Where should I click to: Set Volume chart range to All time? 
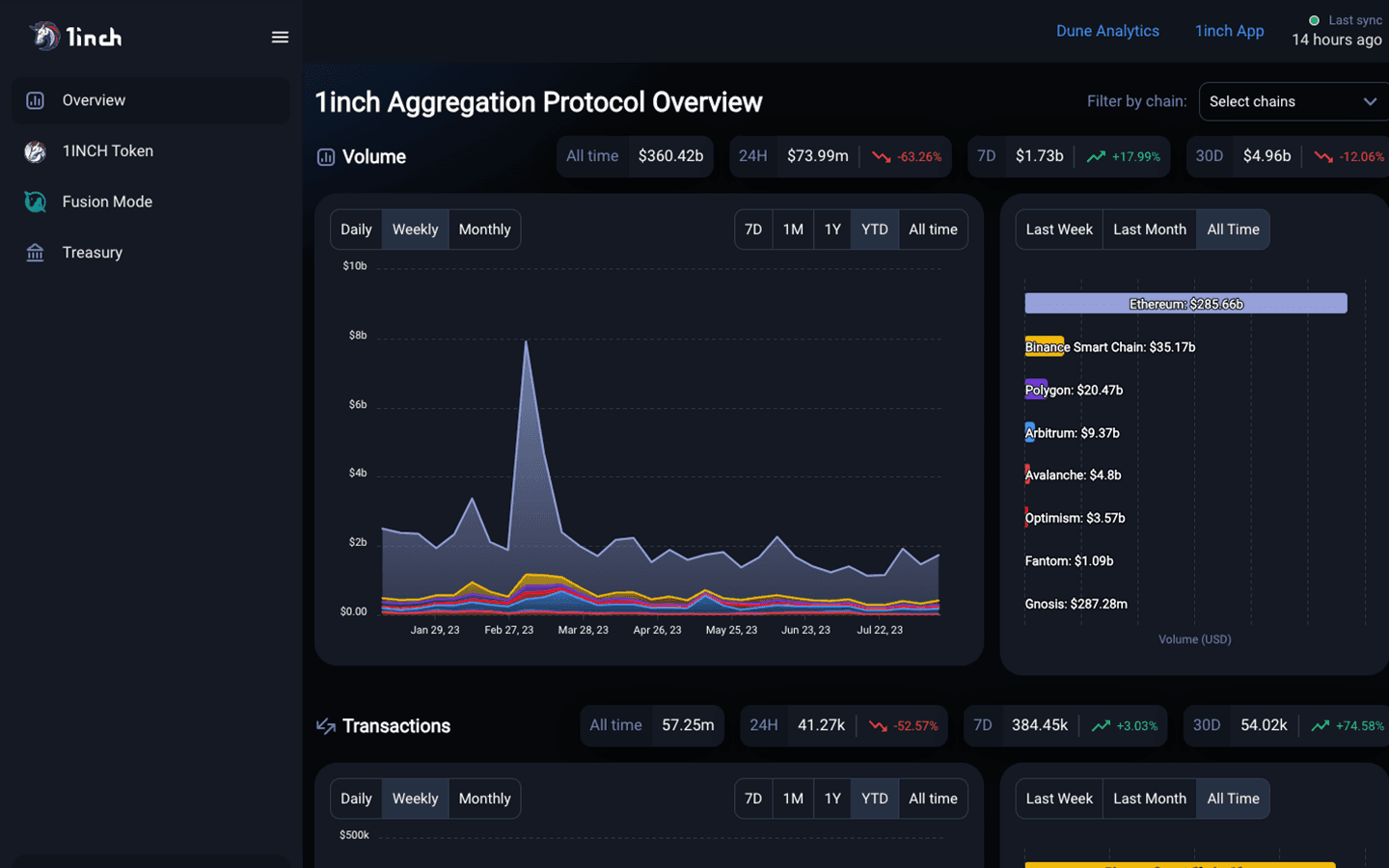click(933, 230)
